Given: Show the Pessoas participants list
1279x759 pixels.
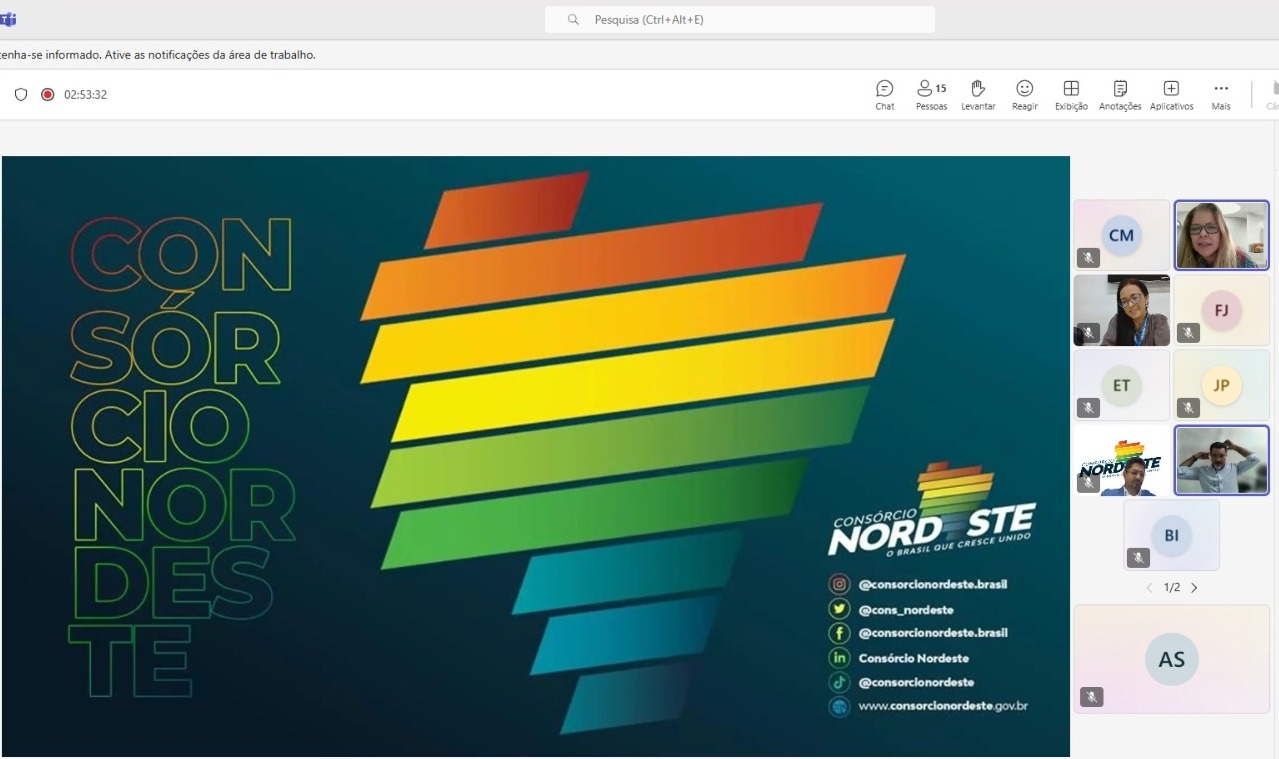Looking at the screenshot, I should coord(931,95).
